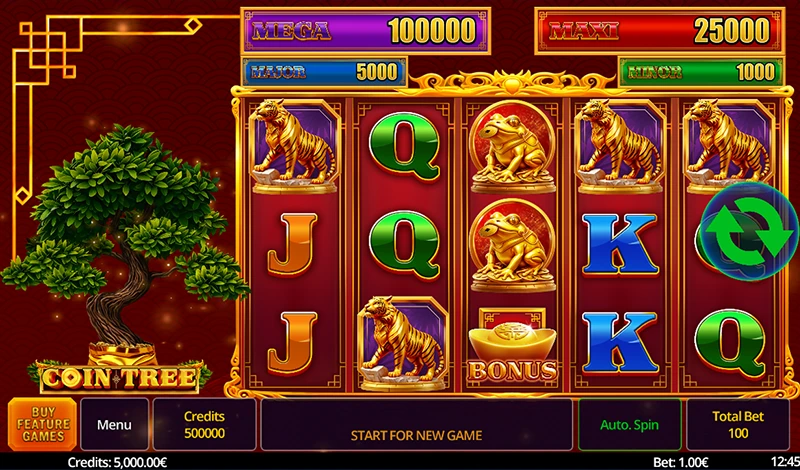800x470 pixels.
Task: Open Buy Feature Games
Action: [43, 424]
